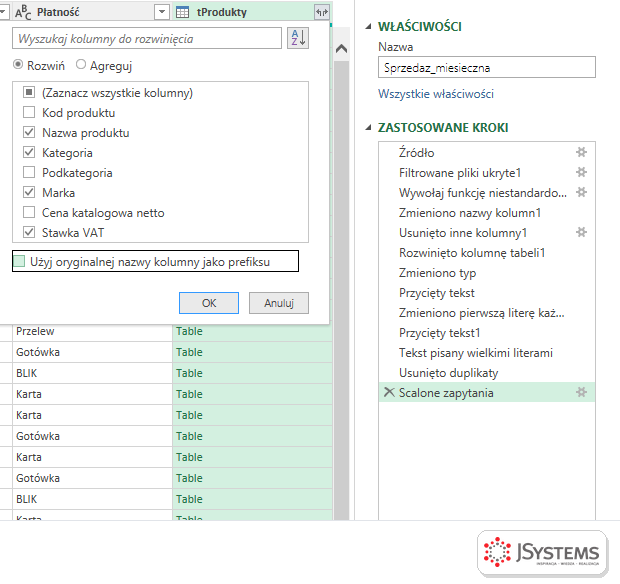
Task: Check the Kod produktu checkbox
Action: point(29,112)
